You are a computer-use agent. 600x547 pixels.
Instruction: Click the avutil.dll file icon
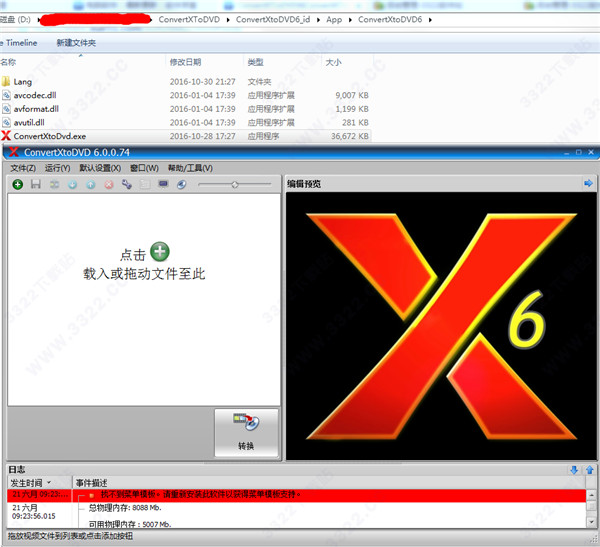coord(6,122)
